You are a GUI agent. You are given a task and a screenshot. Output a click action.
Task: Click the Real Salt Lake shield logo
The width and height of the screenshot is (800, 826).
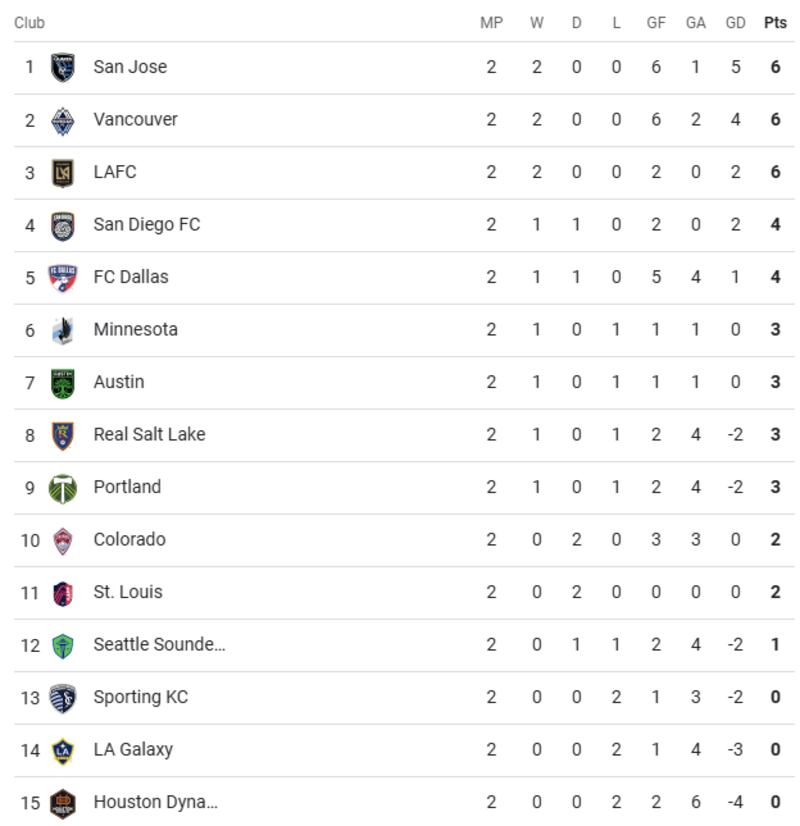tap(63, 435)
